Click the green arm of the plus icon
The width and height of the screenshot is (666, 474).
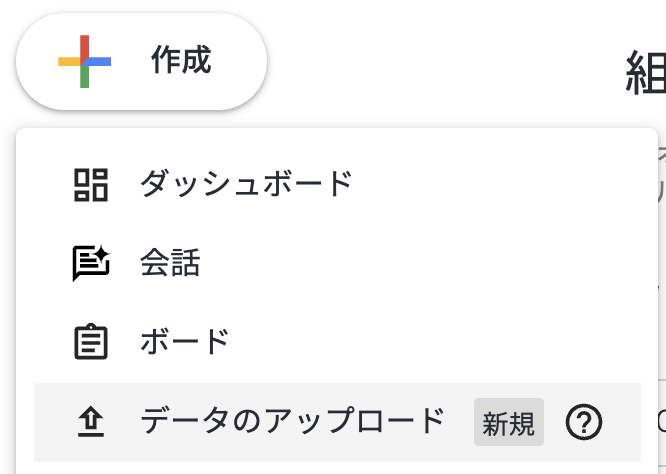click(85, 78)
